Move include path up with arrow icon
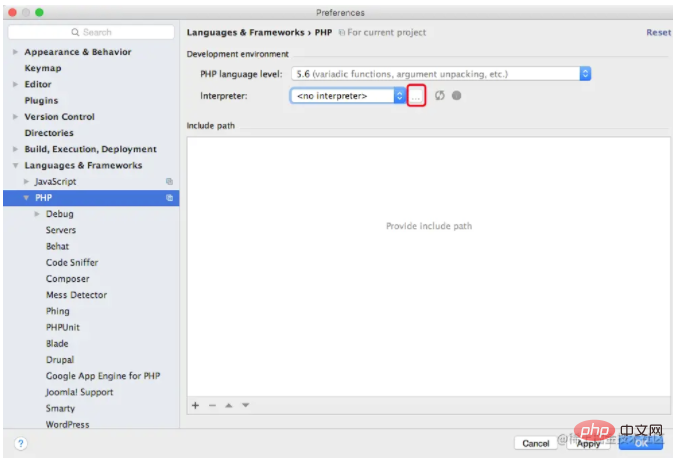This screenshot has height=463, width=673. pos(229,405)
